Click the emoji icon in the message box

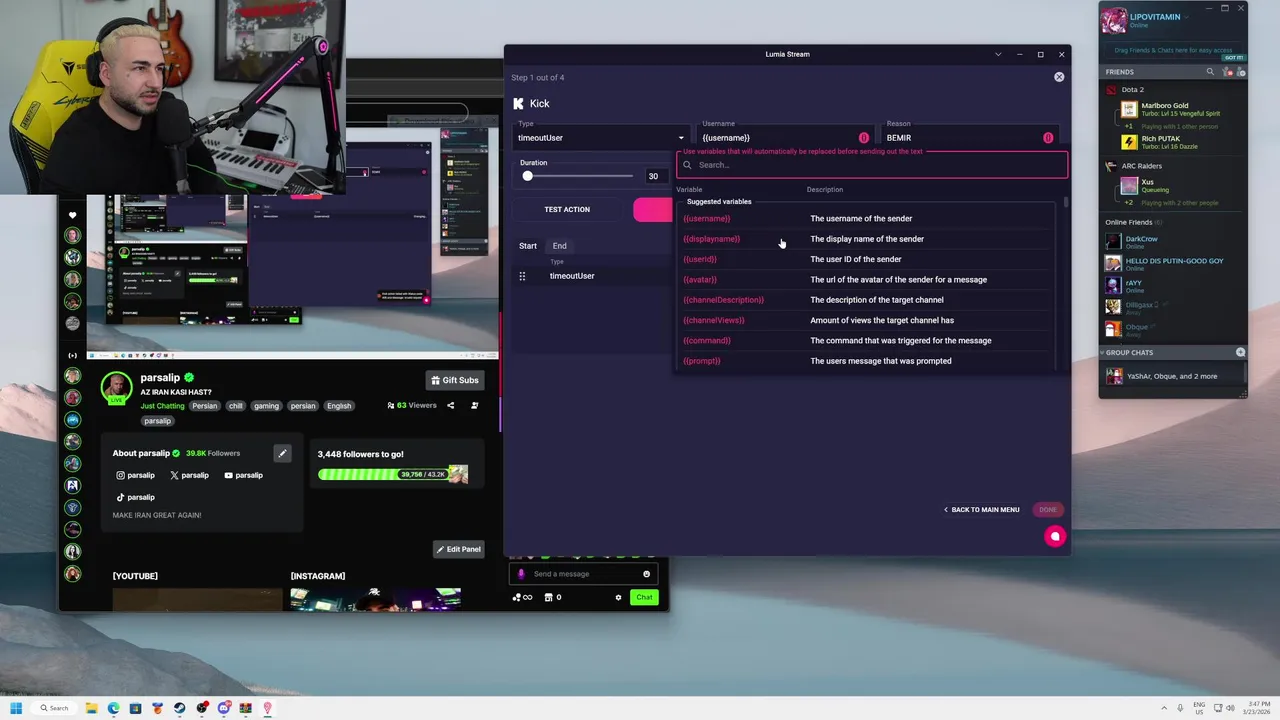click(x=646, y=574)
